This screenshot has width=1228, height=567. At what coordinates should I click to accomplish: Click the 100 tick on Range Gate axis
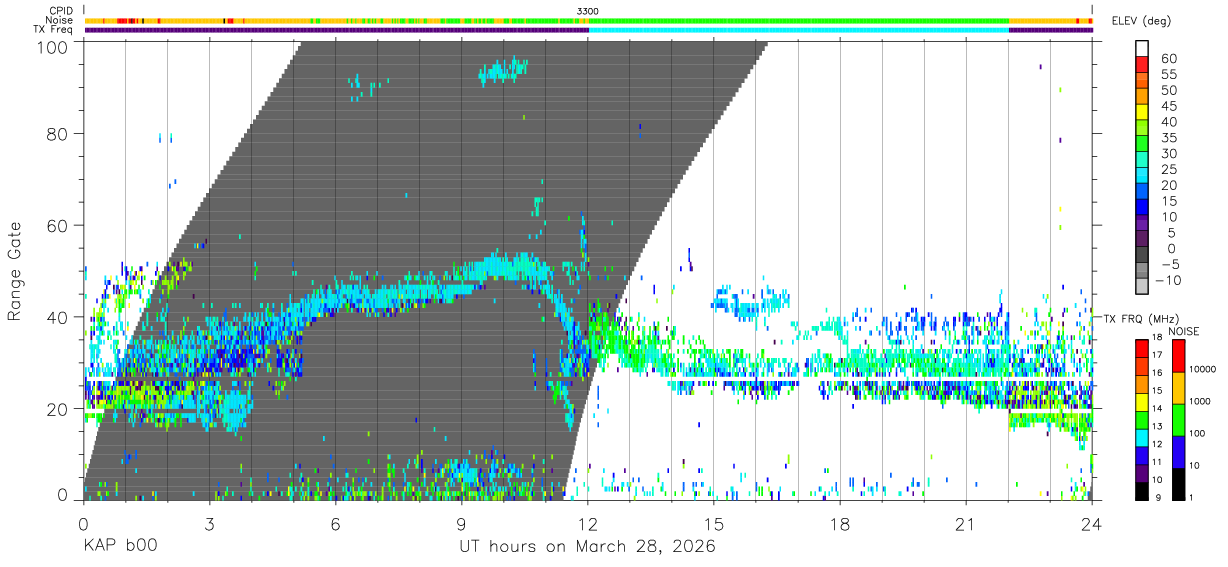(53, 46)
